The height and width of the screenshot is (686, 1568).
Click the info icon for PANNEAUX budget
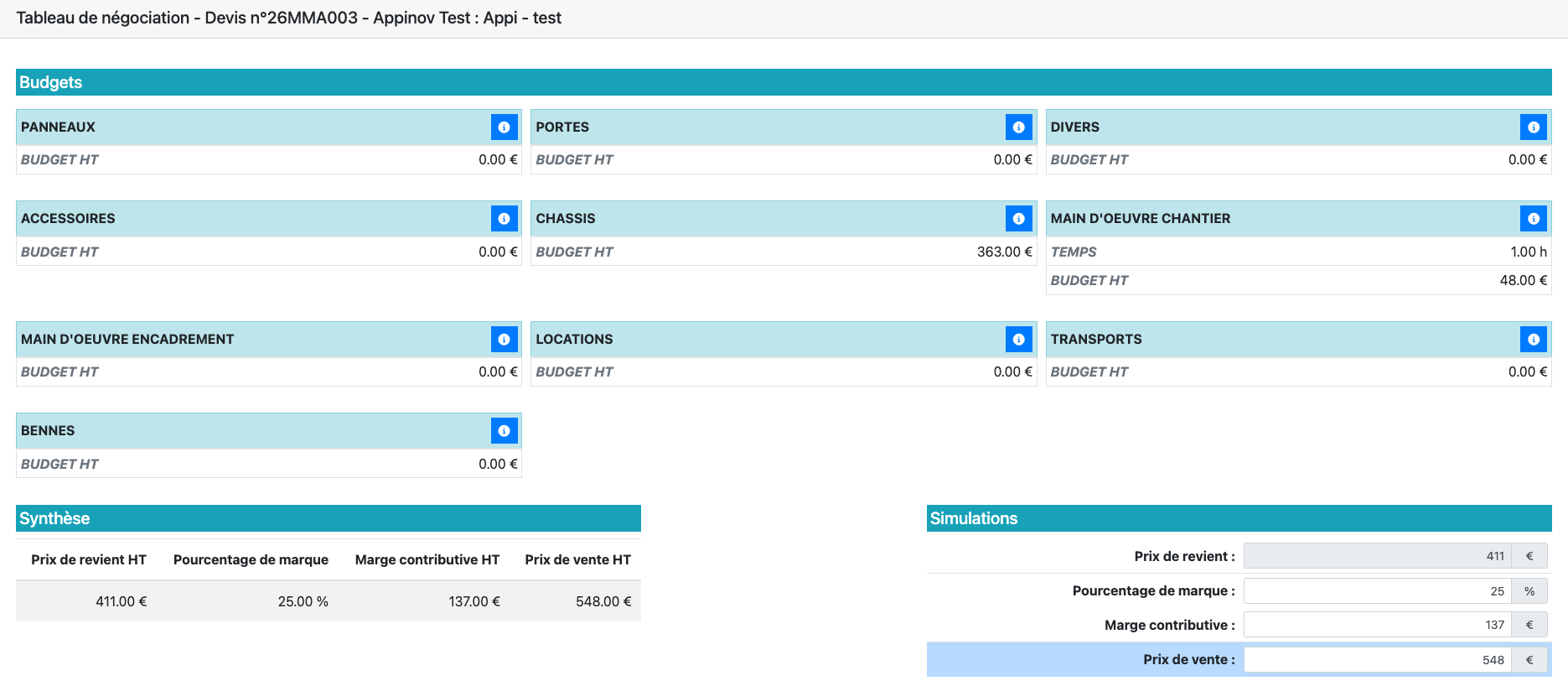(504, 127)
